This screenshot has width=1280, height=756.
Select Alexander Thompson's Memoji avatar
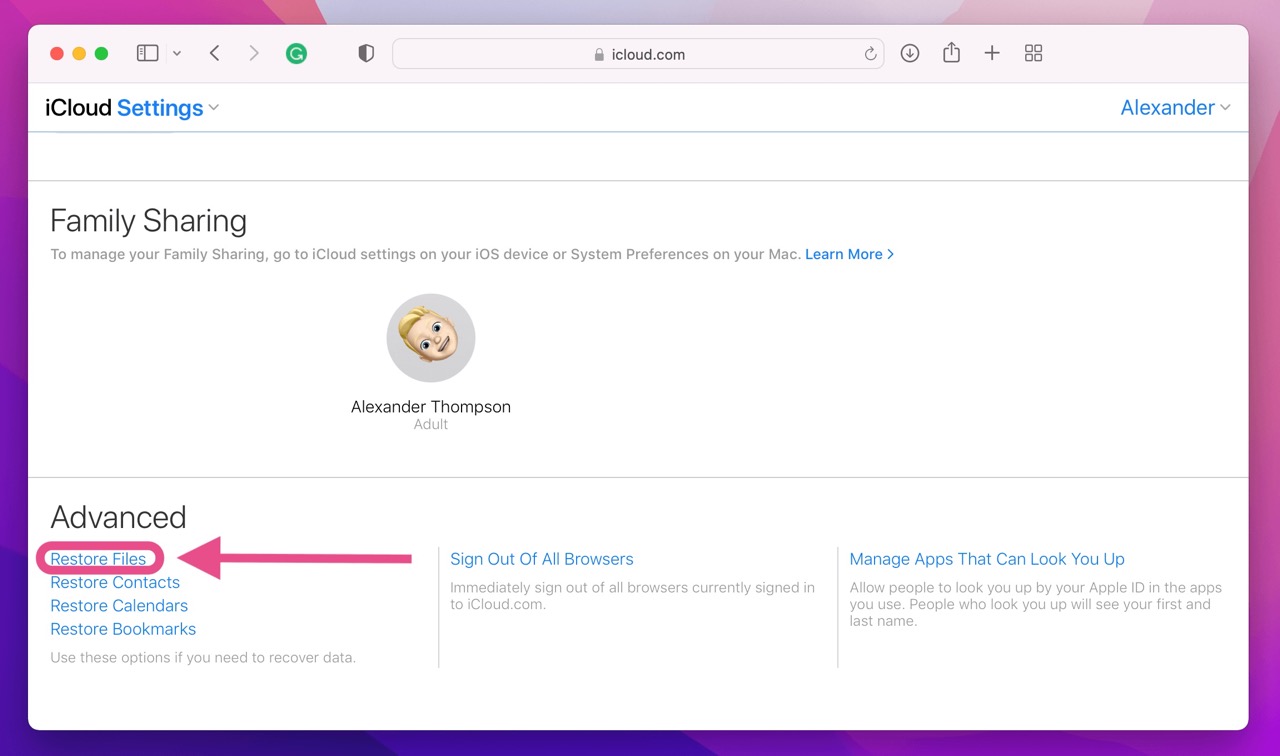[x=431, y=338]
